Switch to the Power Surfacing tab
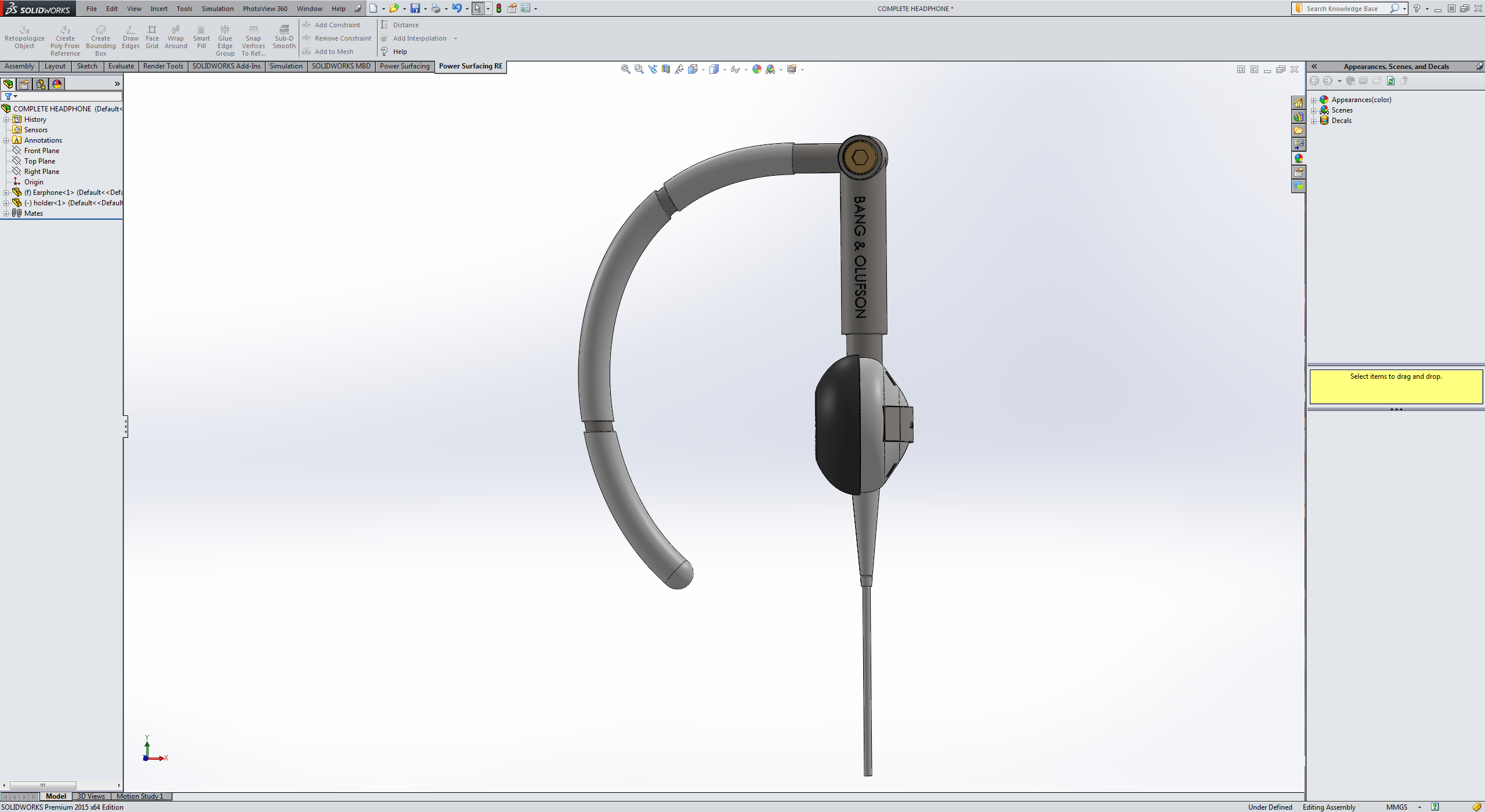 [404, 66]
